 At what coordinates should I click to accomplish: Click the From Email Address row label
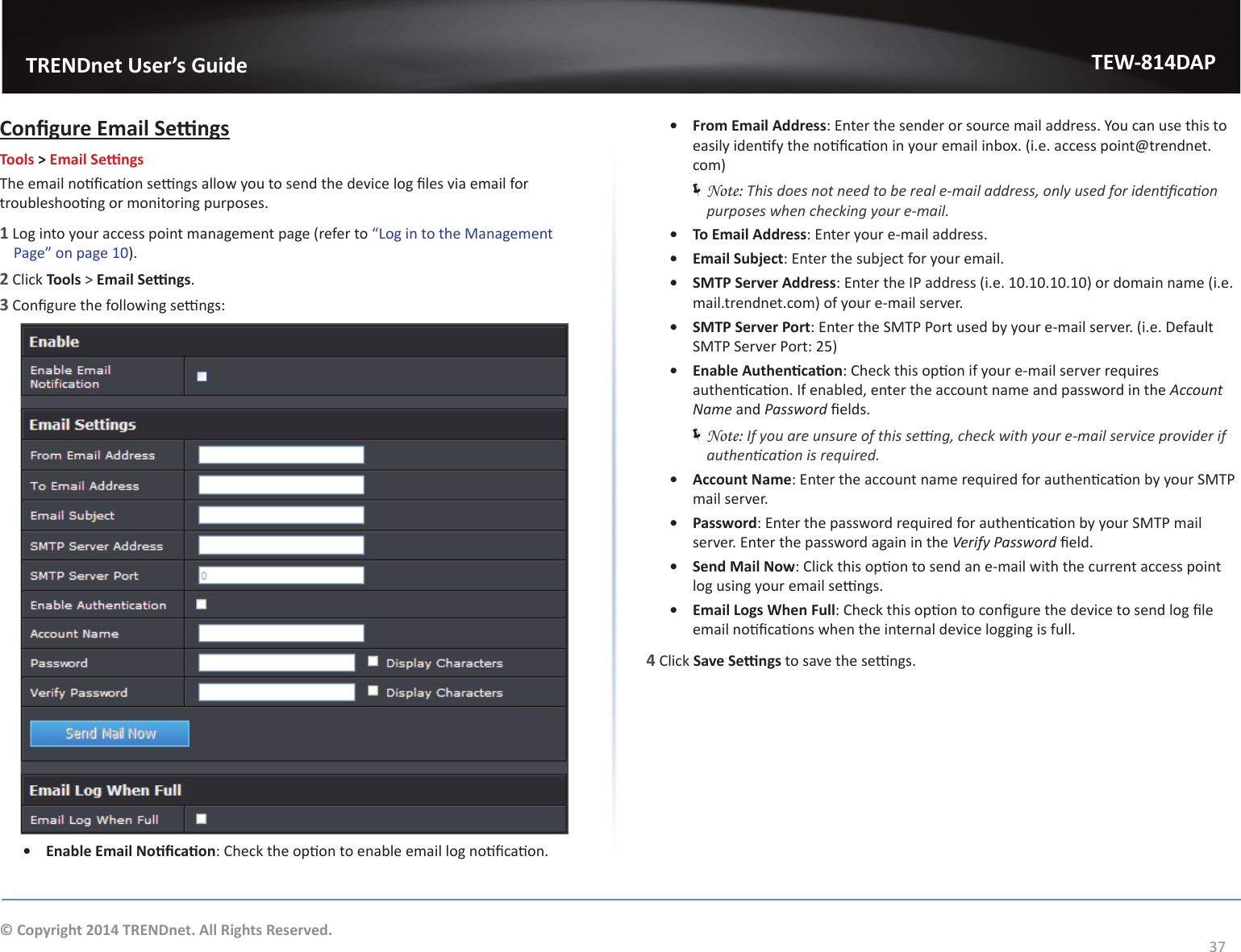point(93,455)
